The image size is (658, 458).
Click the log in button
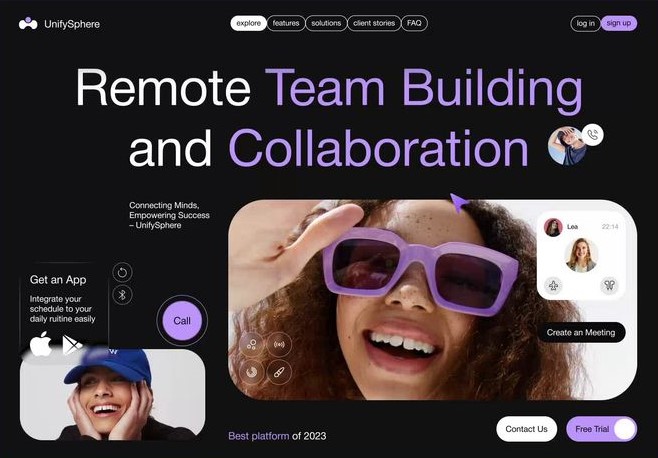(x=585, y=24)
